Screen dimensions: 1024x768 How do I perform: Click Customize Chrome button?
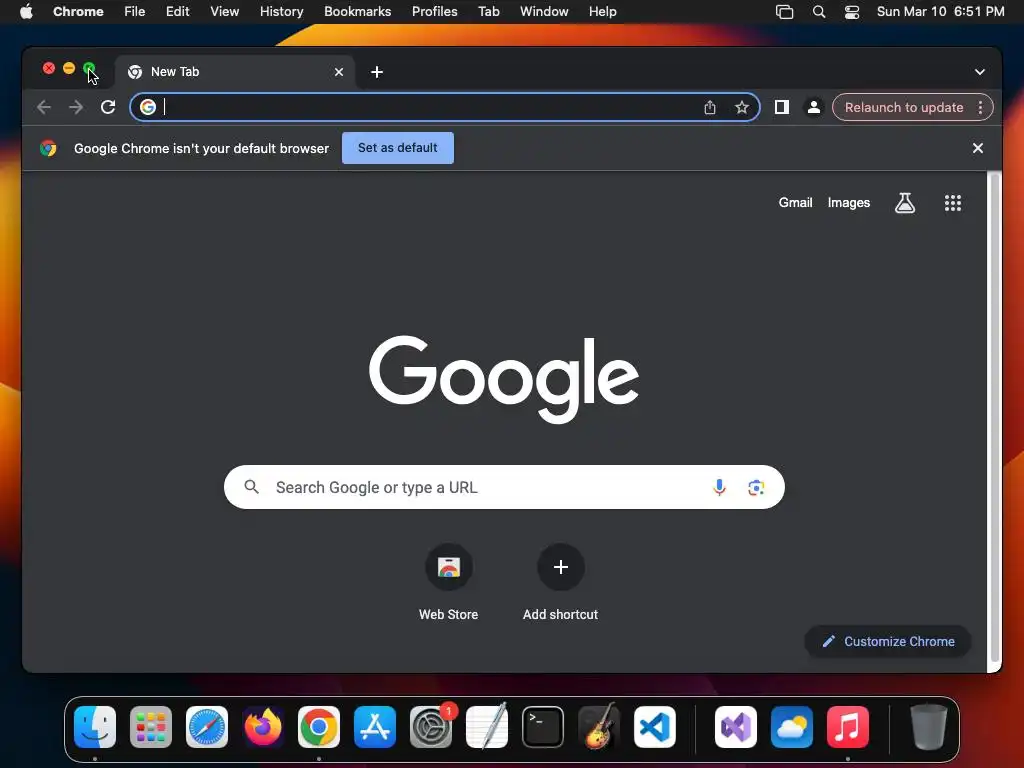pos(888,641)
